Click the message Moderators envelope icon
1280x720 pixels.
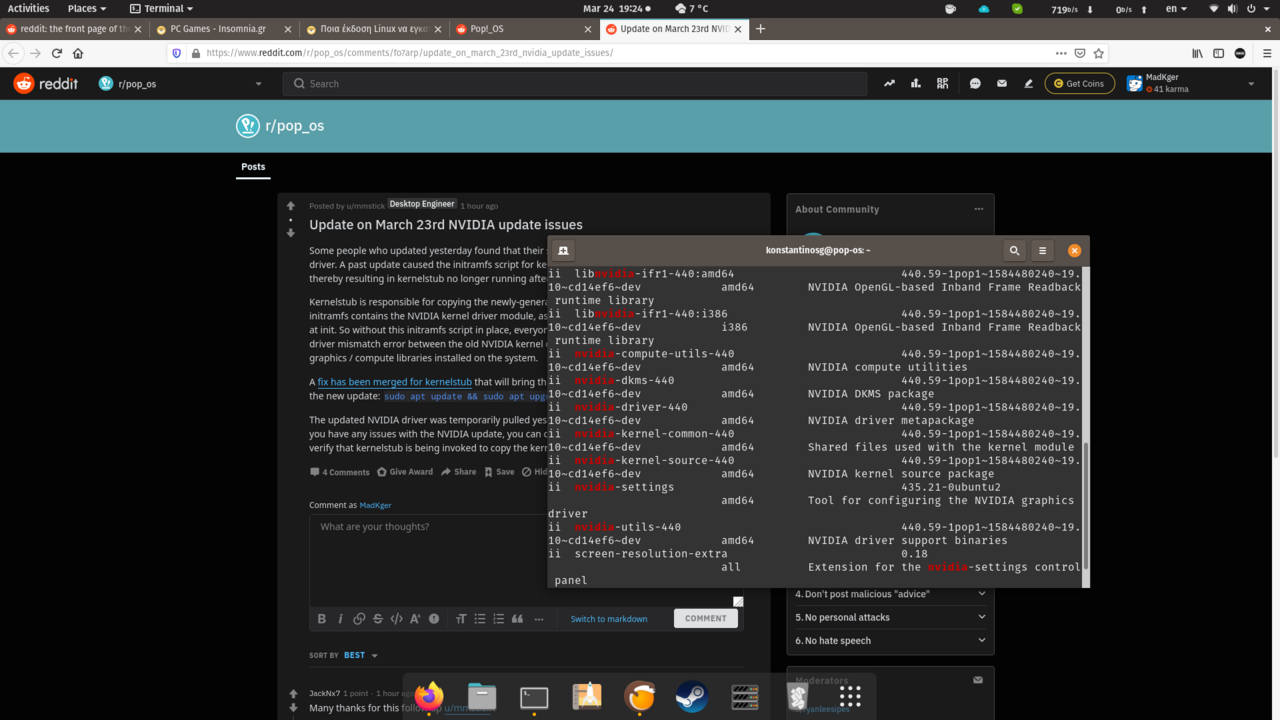click(978, 680)
